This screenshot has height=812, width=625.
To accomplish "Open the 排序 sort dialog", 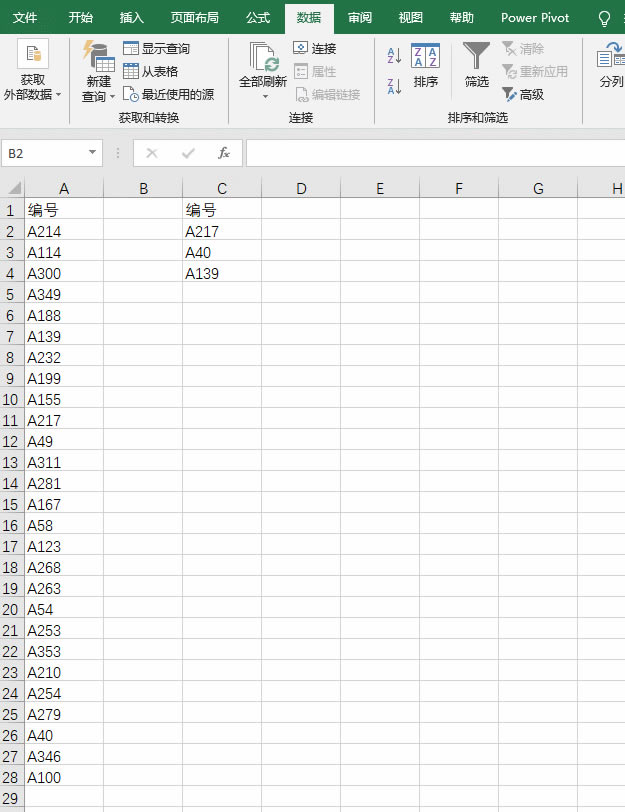I will click(426, 66).
